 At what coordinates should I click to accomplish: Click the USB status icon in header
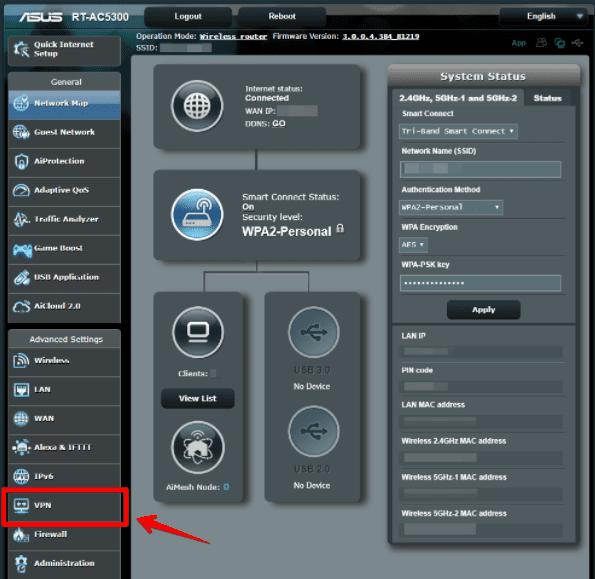pos(577,42)
